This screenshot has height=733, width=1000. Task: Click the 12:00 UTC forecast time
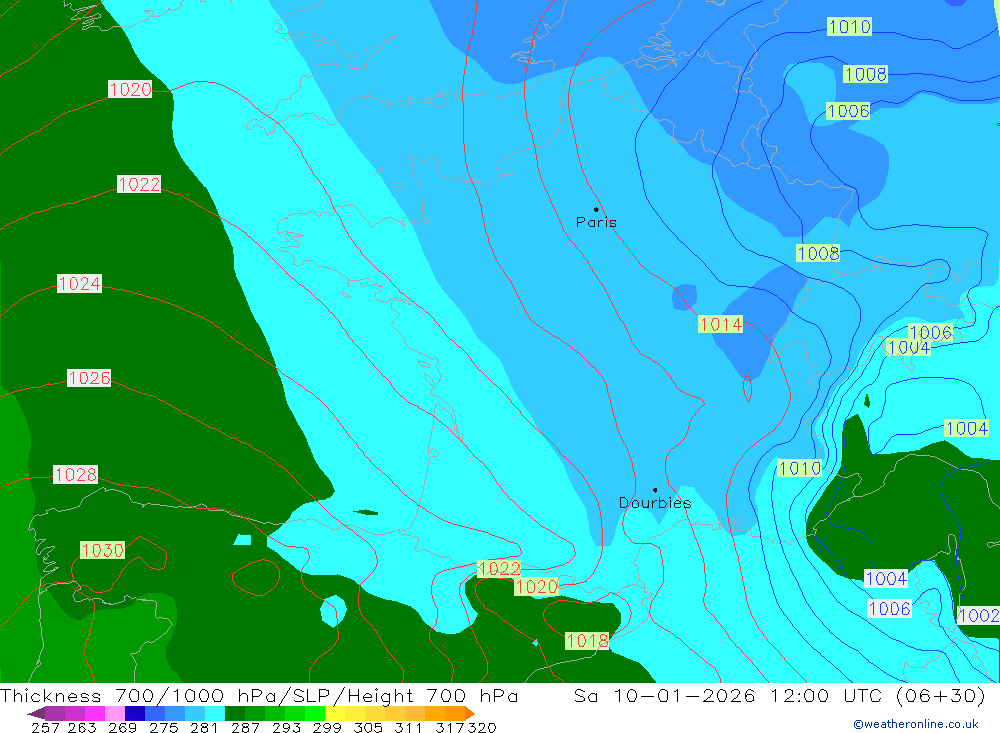click(x=828, y=695)
